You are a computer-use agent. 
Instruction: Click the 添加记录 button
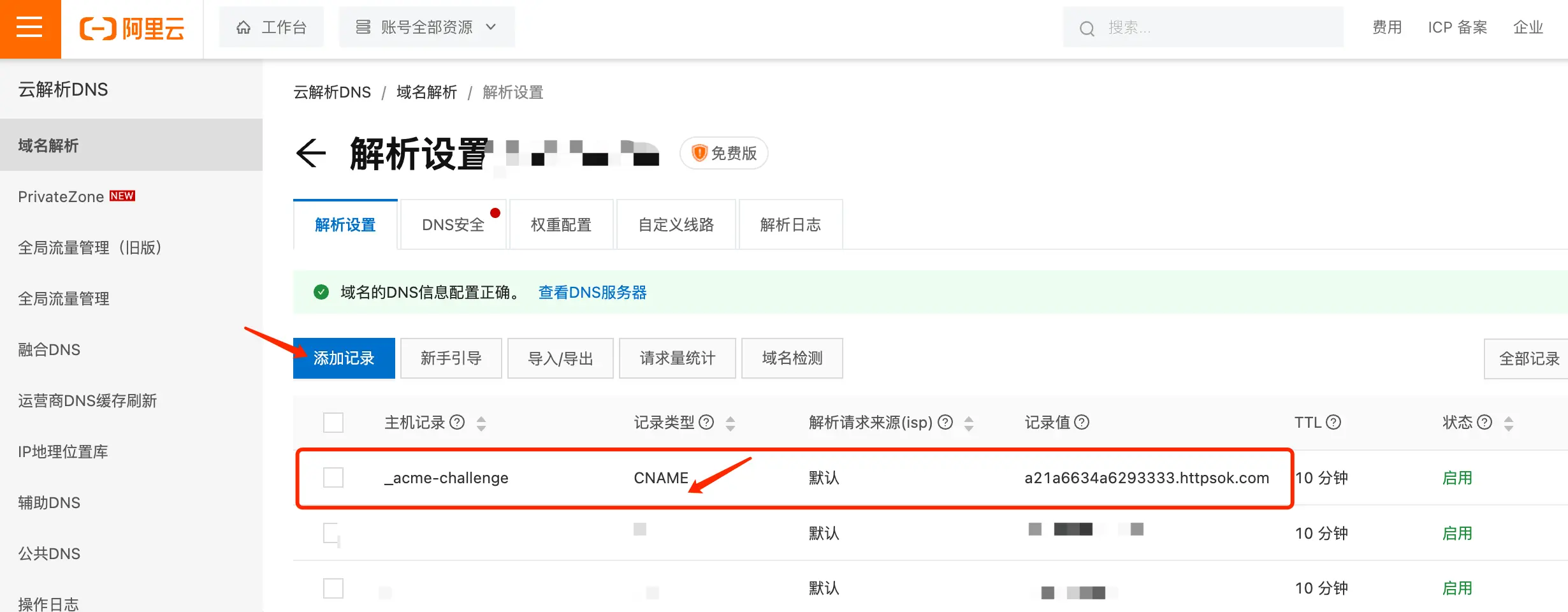point(344,358)
